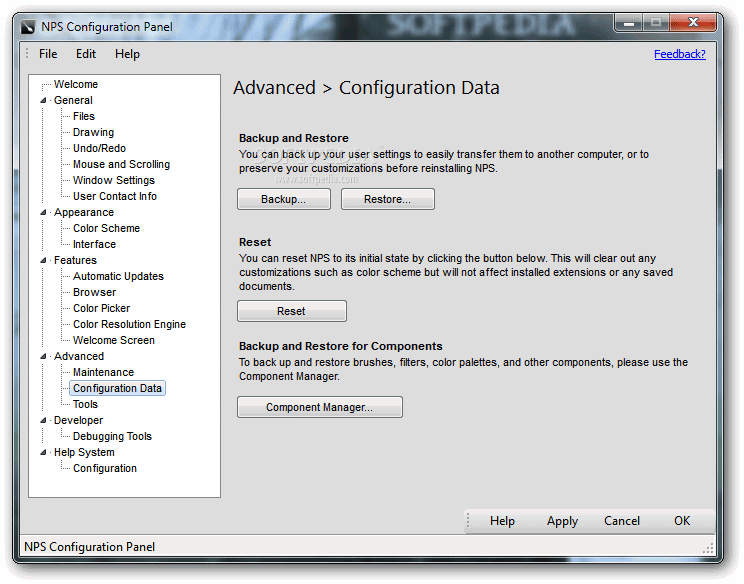This screenshot has height=584, width=744.
Task: Click the menu bar grip handle
Action: (27, 54)
